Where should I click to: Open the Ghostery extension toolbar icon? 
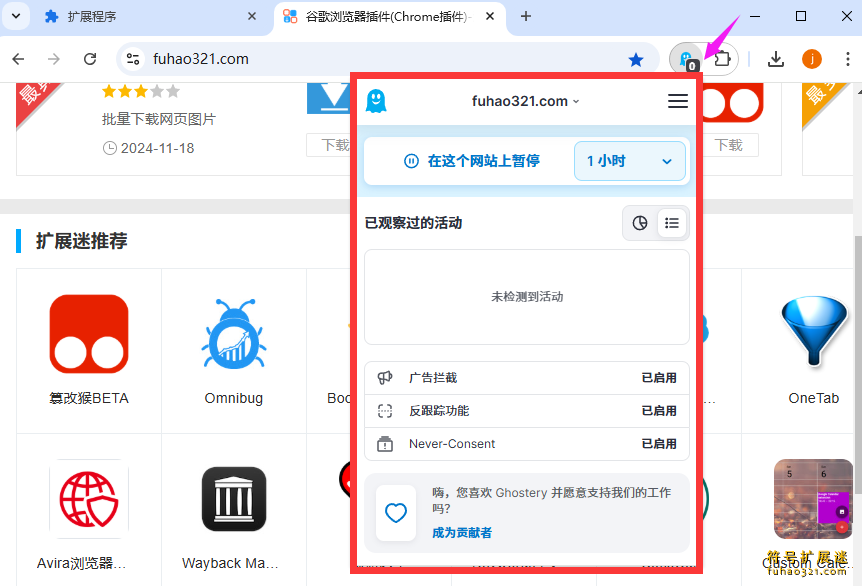pyautogui.click(x=686, y=59)
